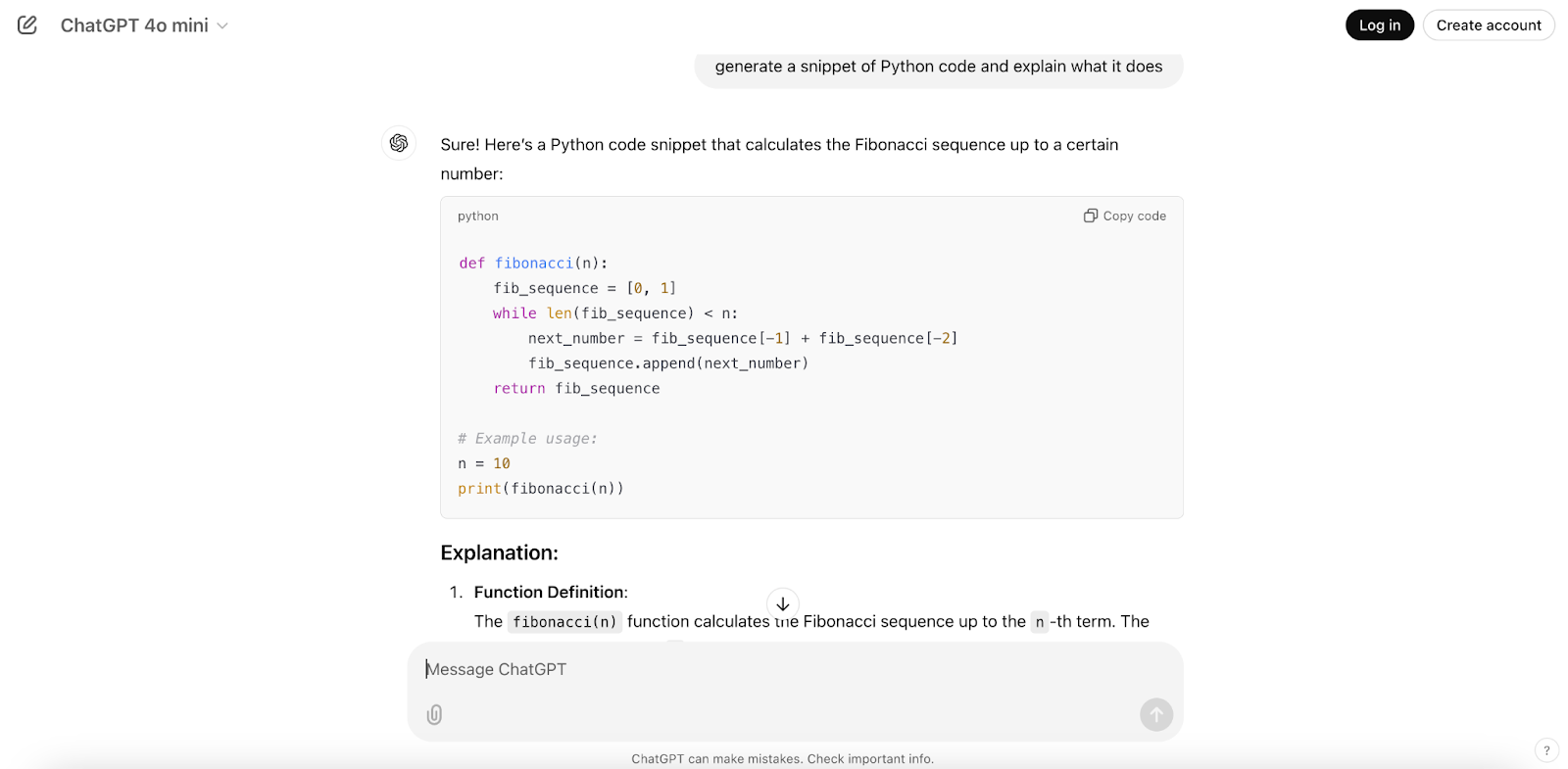1568x769 pixels.
Task: Click the 'print(fibonacci(n))' line
Action: click(541, 489)
